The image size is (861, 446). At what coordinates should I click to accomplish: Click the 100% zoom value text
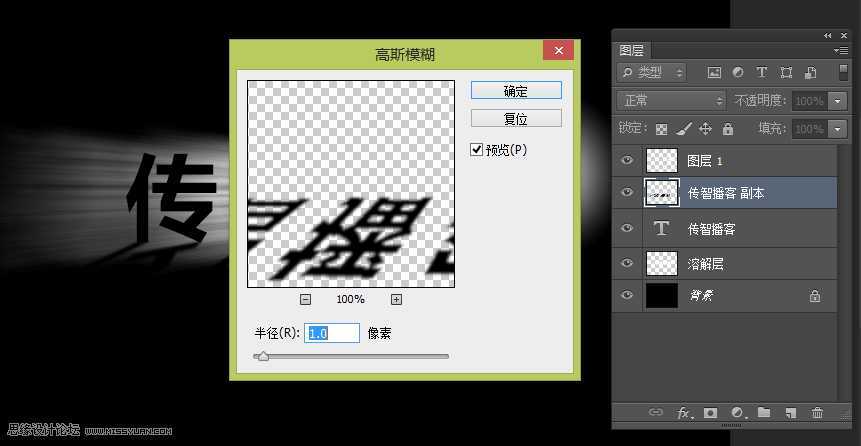point(350,299)
